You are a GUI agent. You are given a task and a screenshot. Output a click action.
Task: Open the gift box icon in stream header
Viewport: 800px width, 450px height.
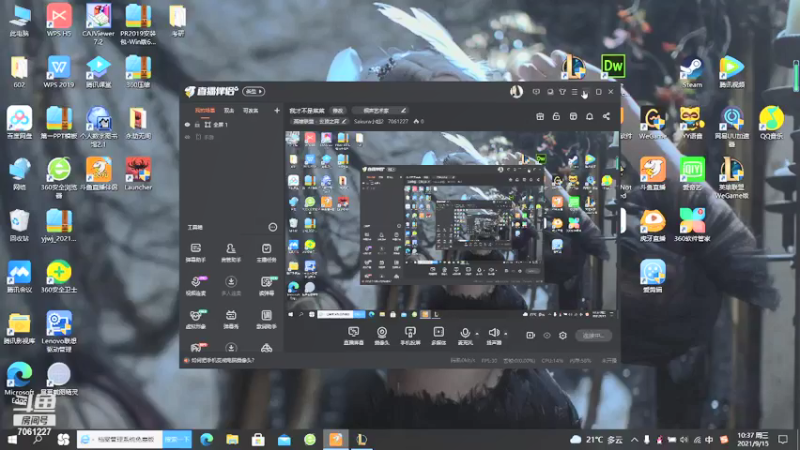pyautogui.click(x=540, y=116)
